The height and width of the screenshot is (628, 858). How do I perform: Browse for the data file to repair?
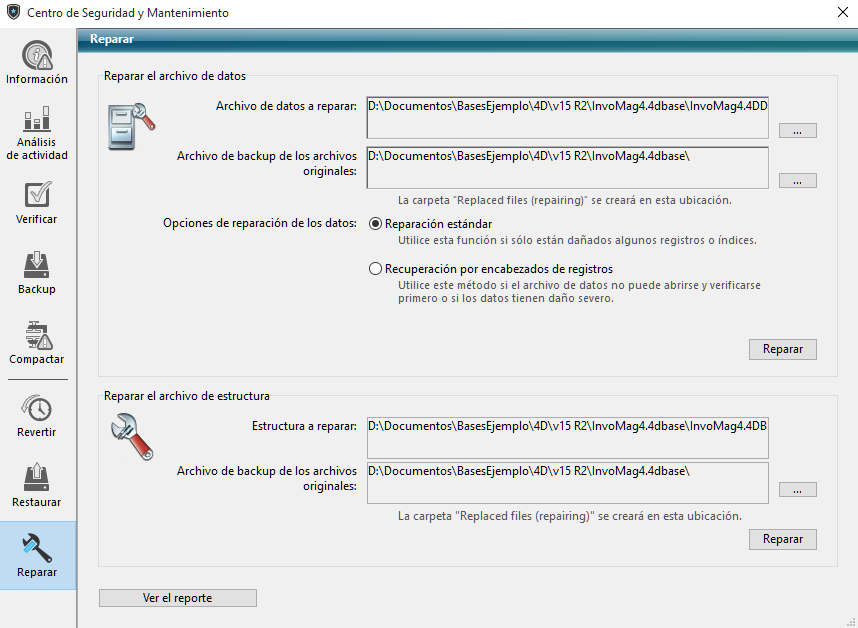[x=797, y=131]
